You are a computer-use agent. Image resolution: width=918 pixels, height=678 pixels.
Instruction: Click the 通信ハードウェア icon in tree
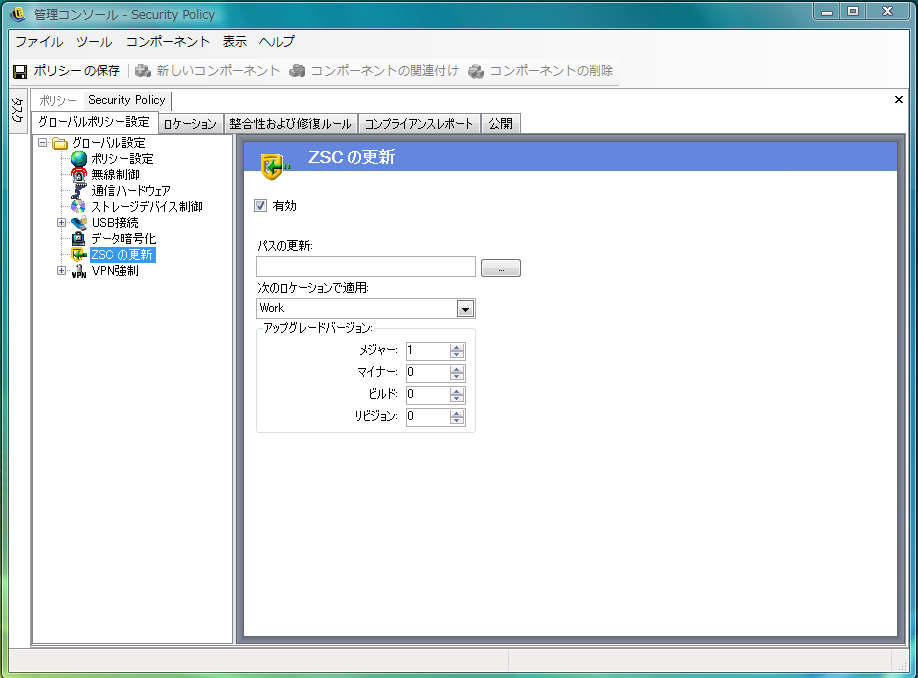(79, 190)
